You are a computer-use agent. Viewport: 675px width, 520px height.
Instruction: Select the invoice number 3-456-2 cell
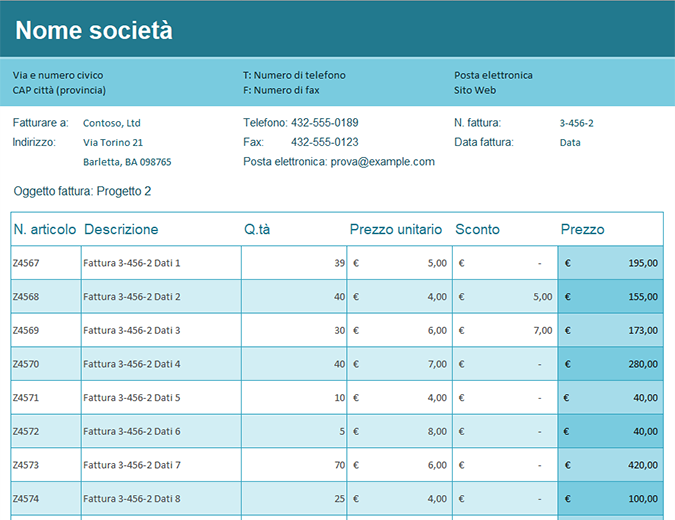[576, 123]
